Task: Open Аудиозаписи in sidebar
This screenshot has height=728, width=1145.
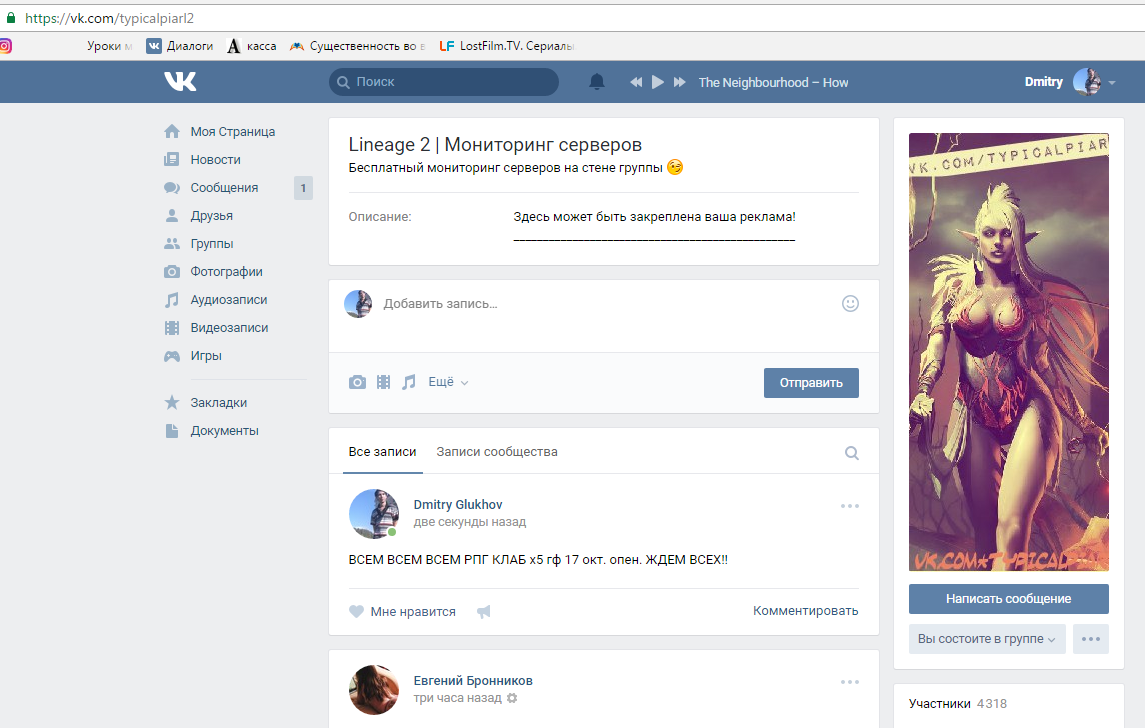Action: pyautogui.click(x=229, y=299)
